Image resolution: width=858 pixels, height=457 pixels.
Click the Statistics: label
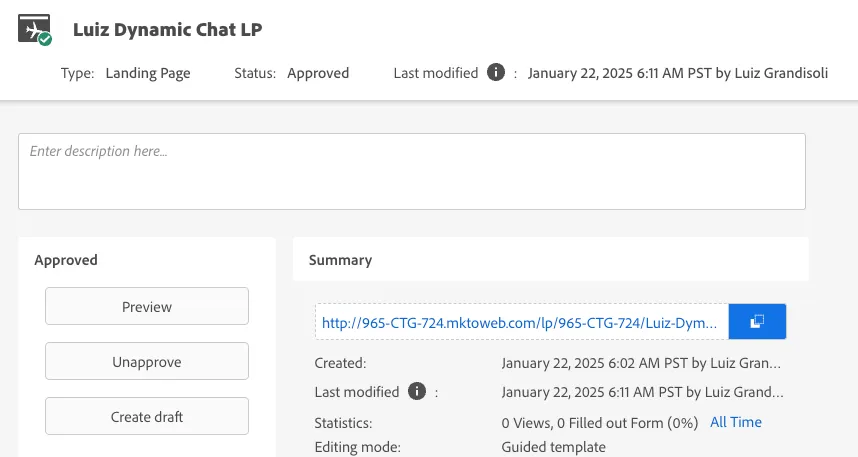tap(343, 423)
